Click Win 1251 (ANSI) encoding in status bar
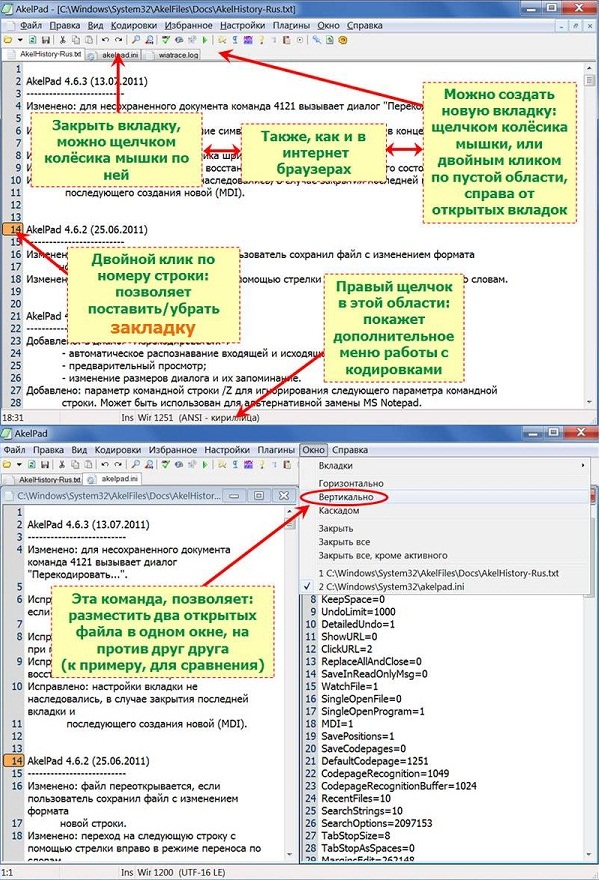Viewport: 600px width, 880px height. point(199,418)
